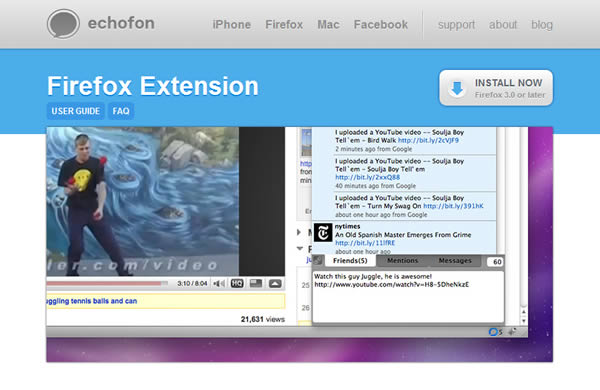The height and width of the screenshot is (390, 600).
Task: Switch to the Mentions tab
Action: [x=402, y=261]
